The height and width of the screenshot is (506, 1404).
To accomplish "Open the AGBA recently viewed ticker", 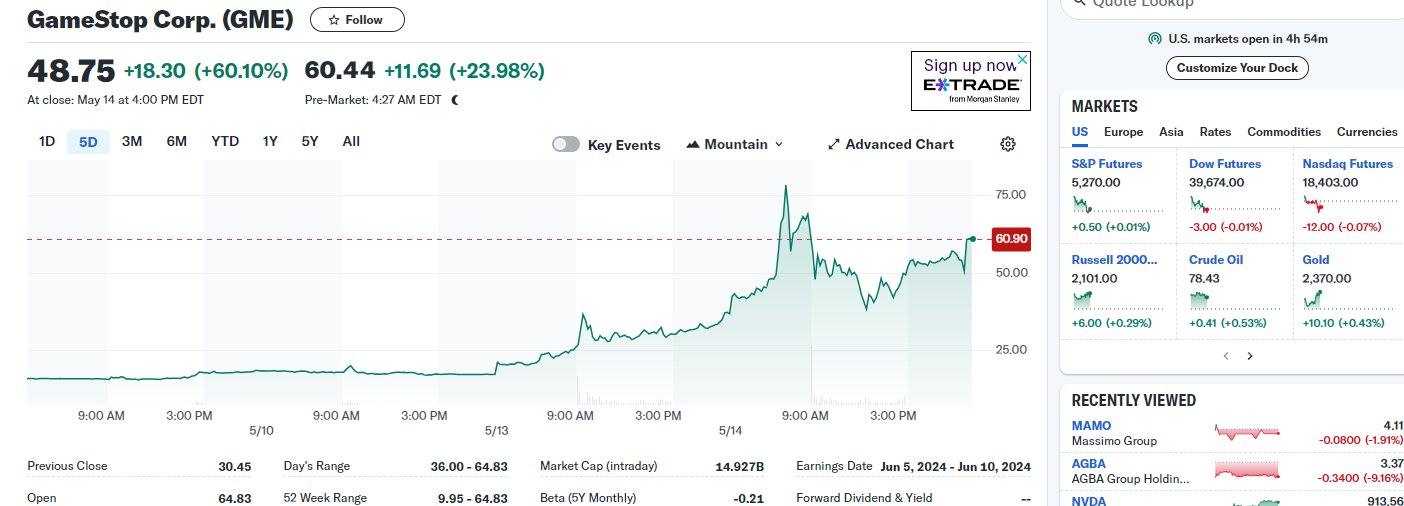I will tap(1089, 464).
